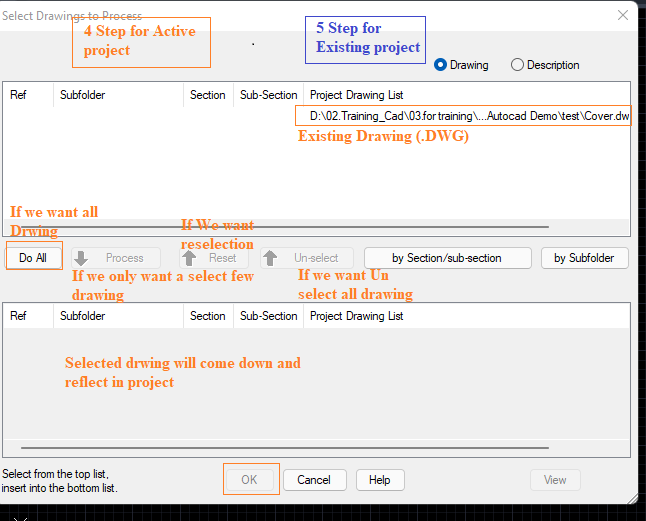Click the Un-select button
This screenshot has height=521, width=646.
tap(307, 258)
